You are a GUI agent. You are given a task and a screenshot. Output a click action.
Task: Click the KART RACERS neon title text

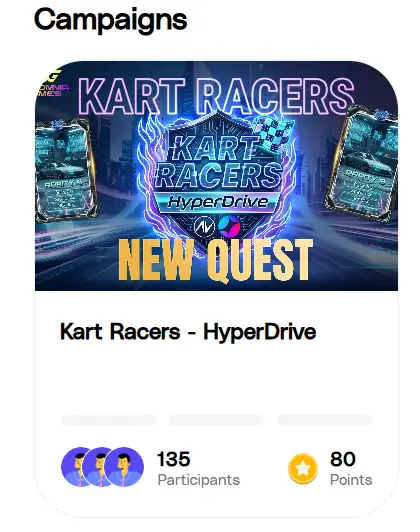(217, 96)
